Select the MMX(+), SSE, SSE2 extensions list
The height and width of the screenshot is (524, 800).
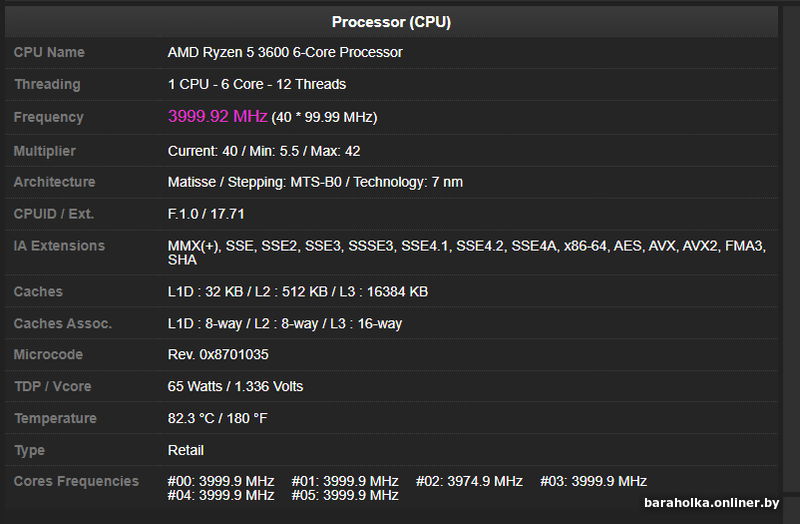pyautogui.click(x=467, y=253)
